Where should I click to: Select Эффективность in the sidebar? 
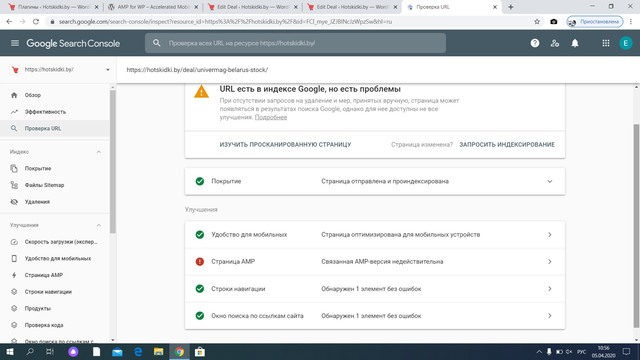(x=55, y=111)
